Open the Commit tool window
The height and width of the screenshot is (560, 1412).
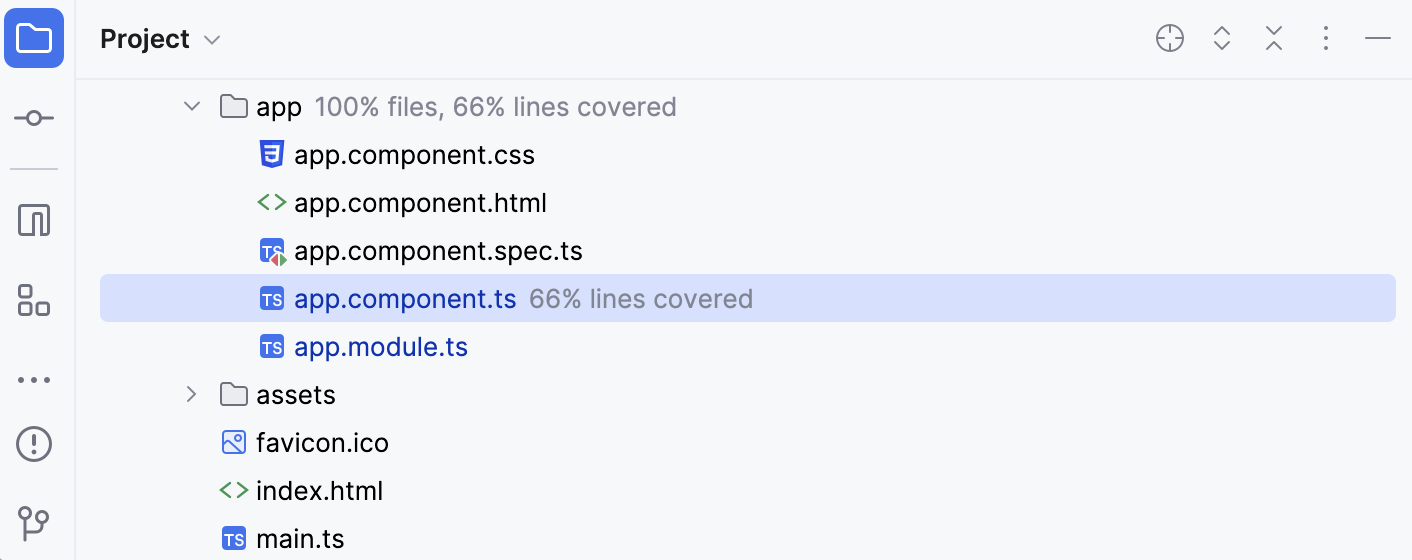[x=34, y=118]
